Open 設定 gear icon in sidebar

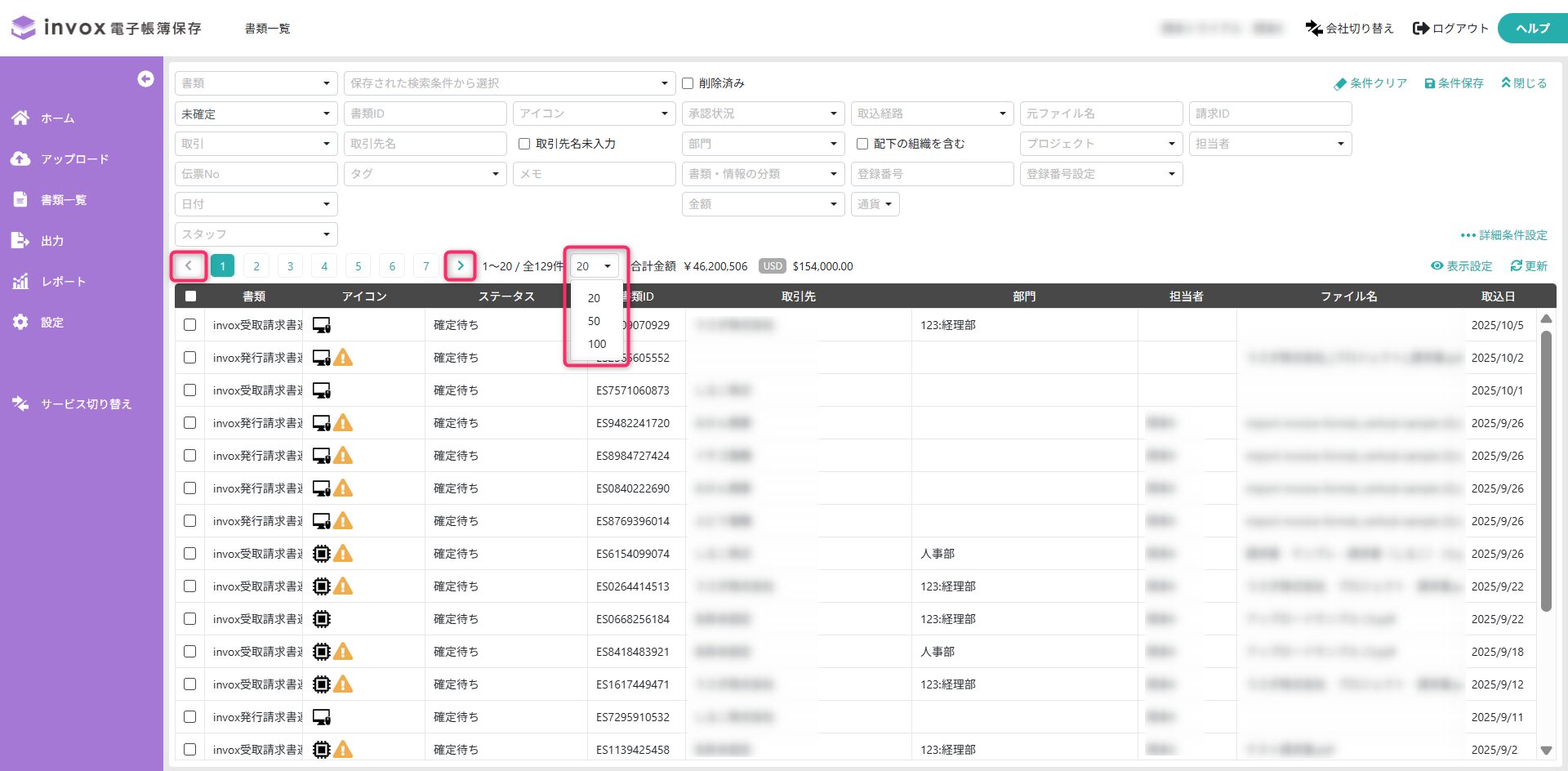tap(20, 323)
